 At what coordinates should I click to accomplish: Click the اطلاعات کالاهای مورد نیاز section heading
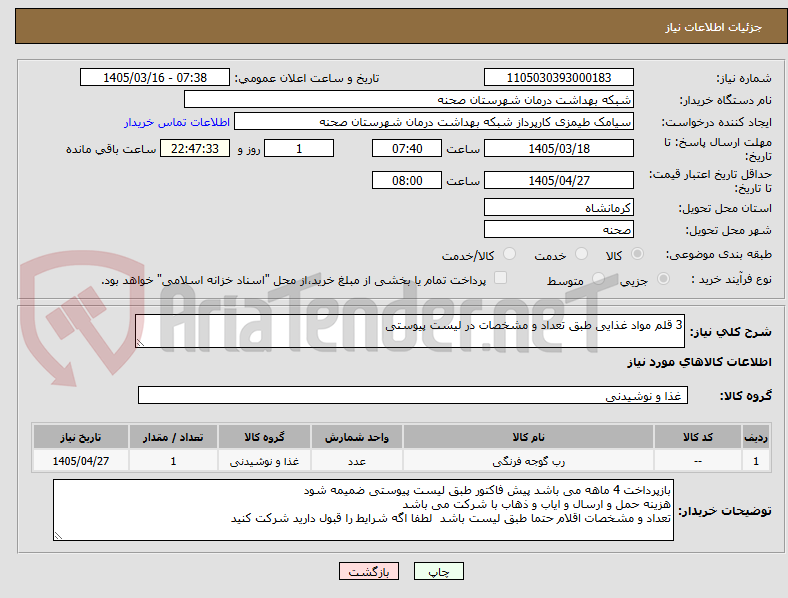pyautogui.click(x=699, y=362)
